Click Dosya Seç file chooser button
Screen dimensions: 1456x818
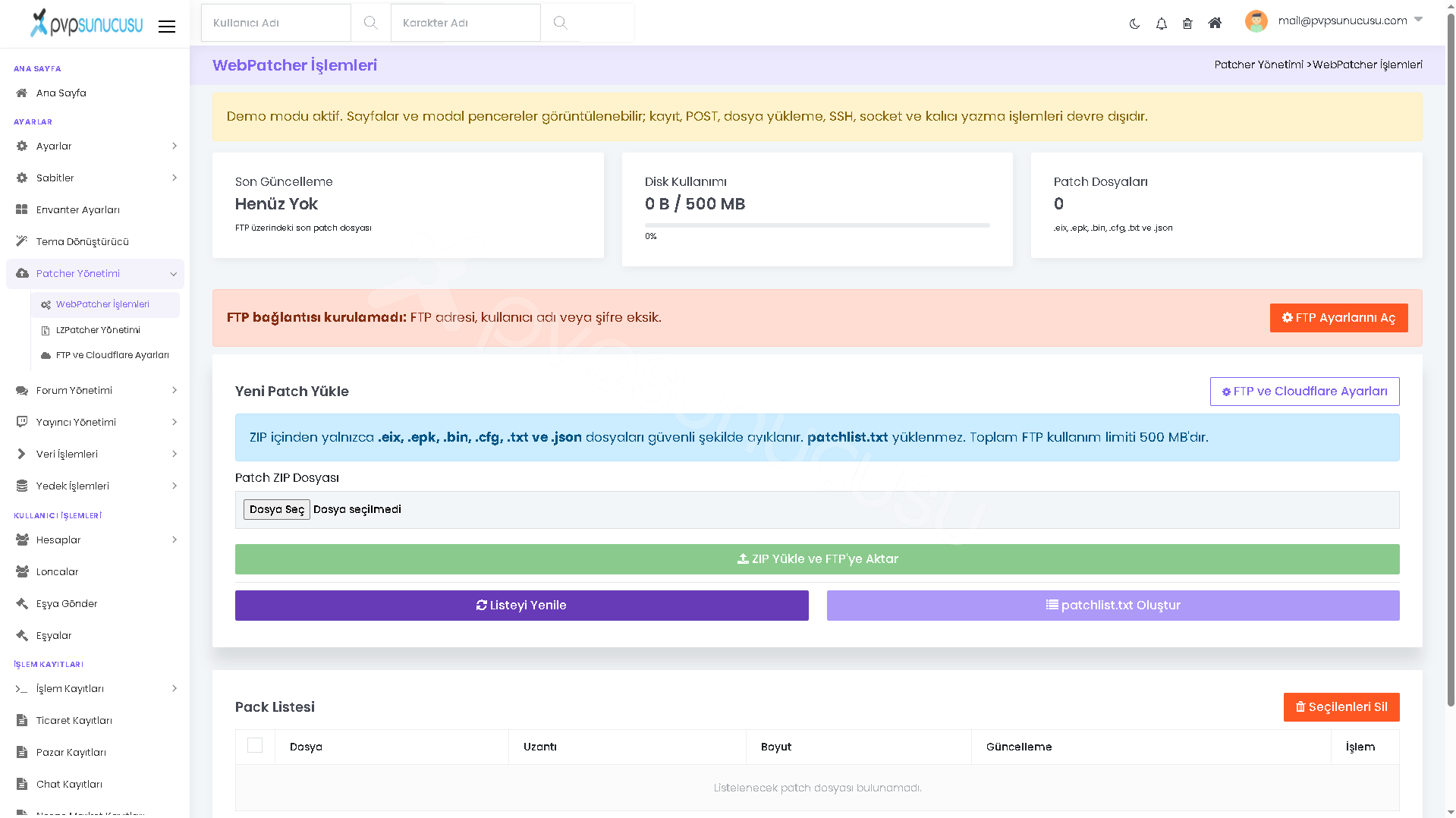point(276,509)
